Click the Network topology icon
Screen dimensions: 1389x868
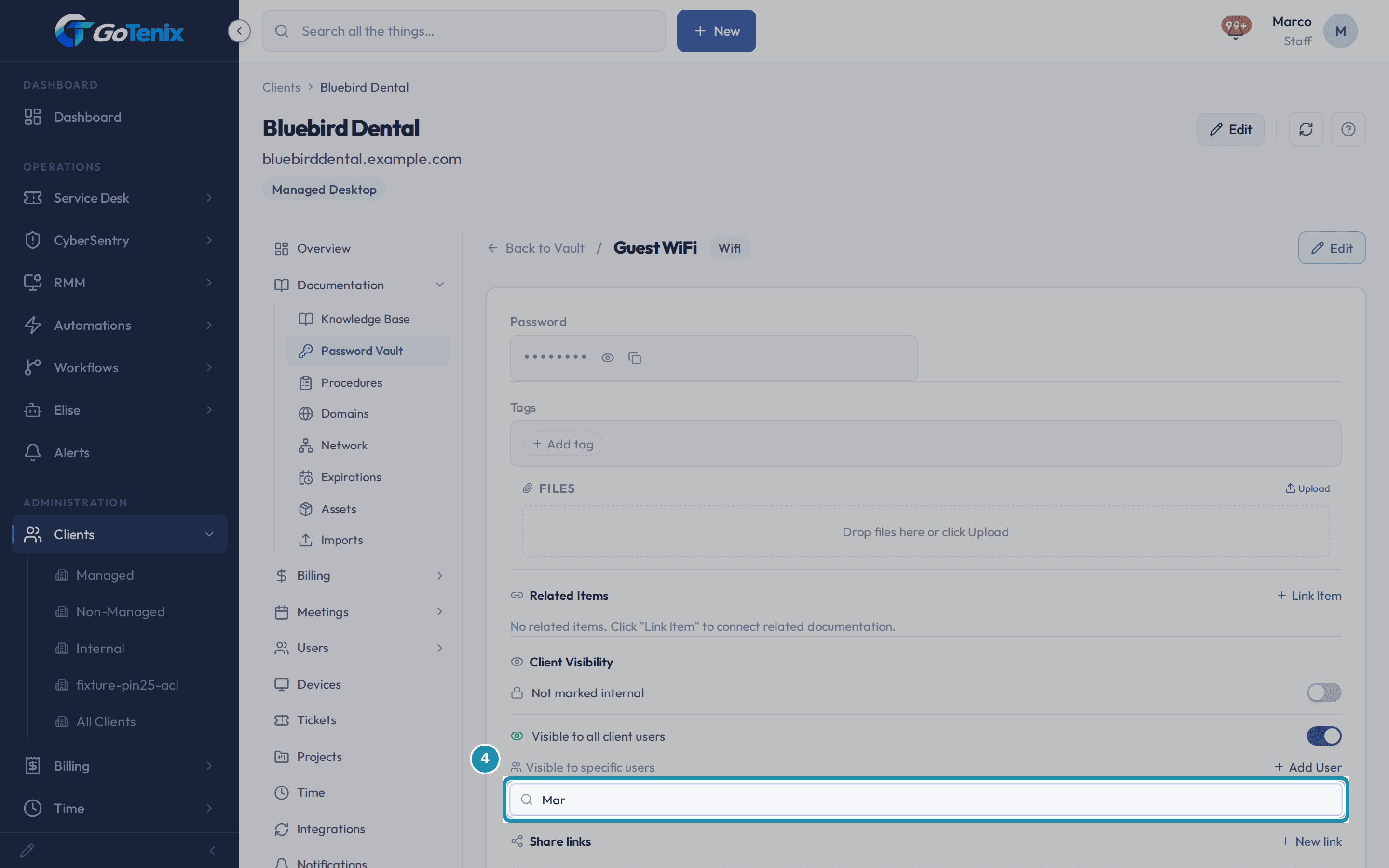point(305,446)
